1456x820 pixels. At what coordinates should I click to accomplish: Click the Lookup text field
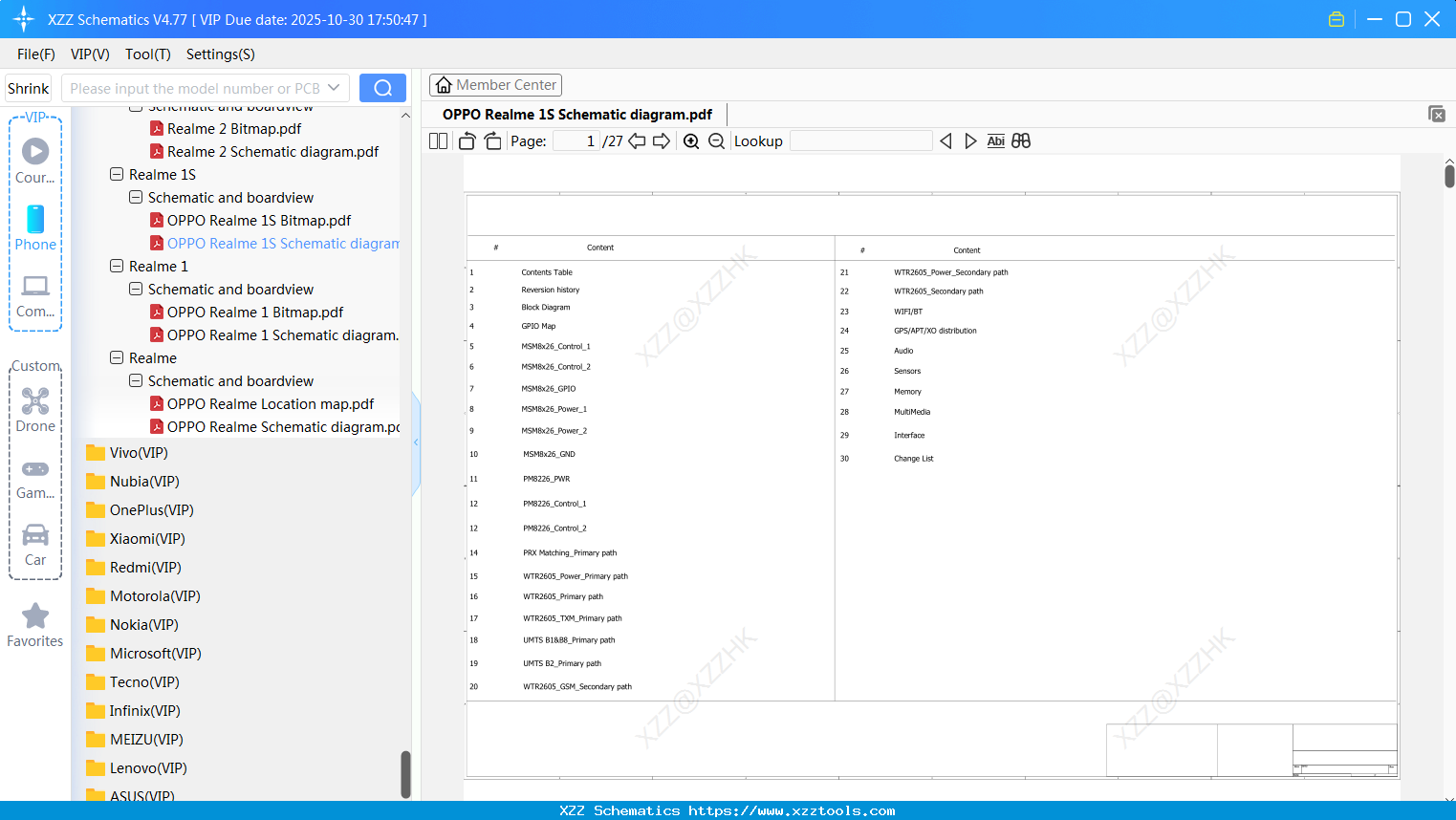(861, 141)
